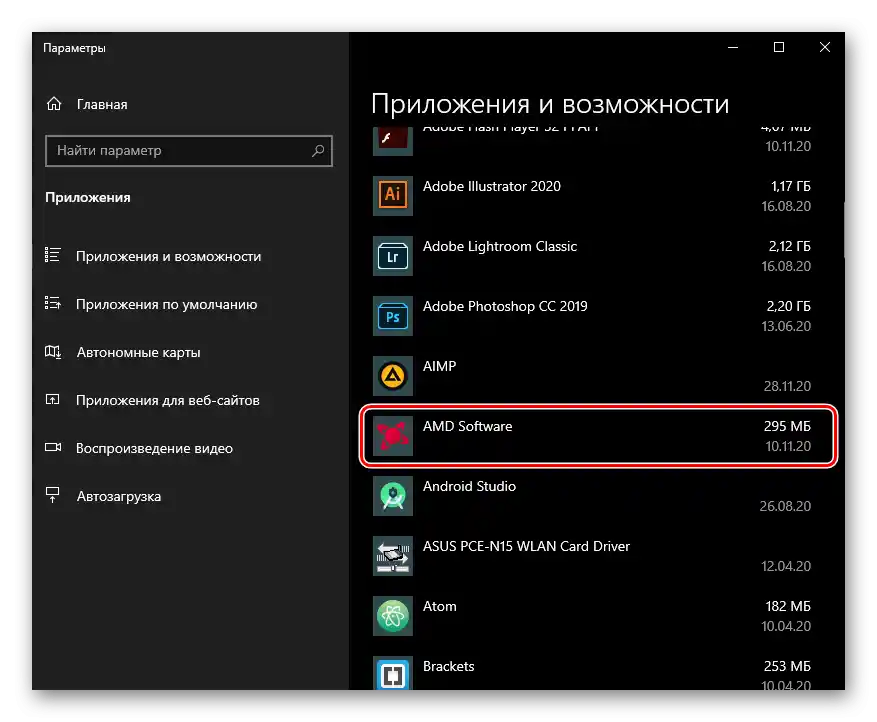This screenshot has height=722, width=877.
Task: Click the apps for websites sidebar icon
Action: tap(53, 400)
